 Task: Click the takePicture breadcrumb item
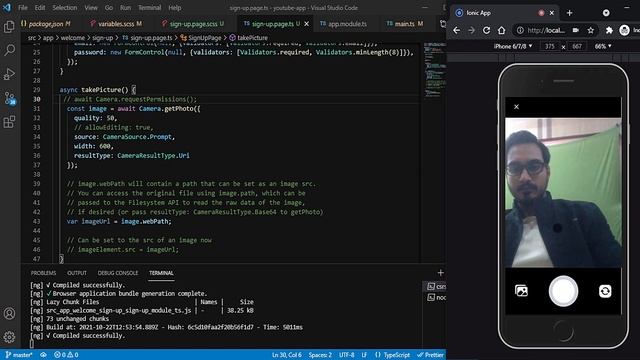pyautogui.click(x=248, y=38)
